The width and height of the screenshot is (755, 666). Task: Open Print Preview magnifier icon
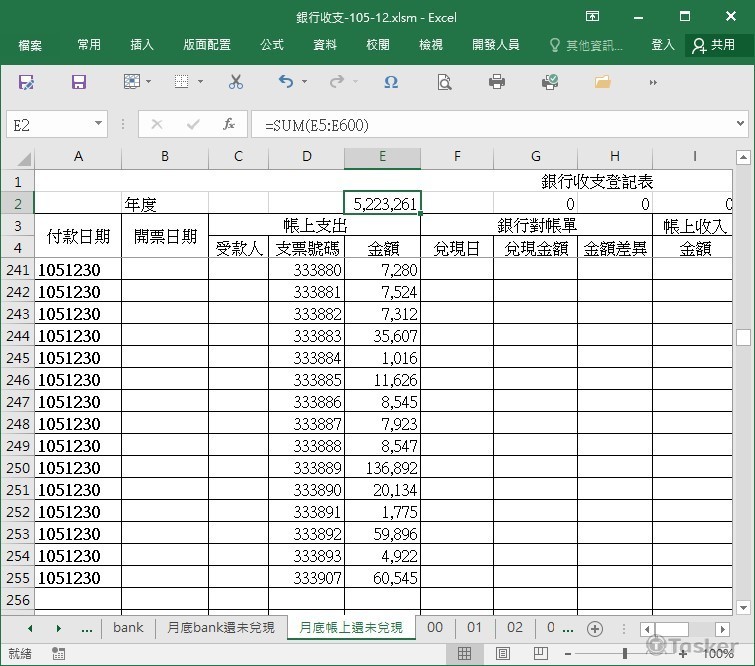(x=444, y=82)
